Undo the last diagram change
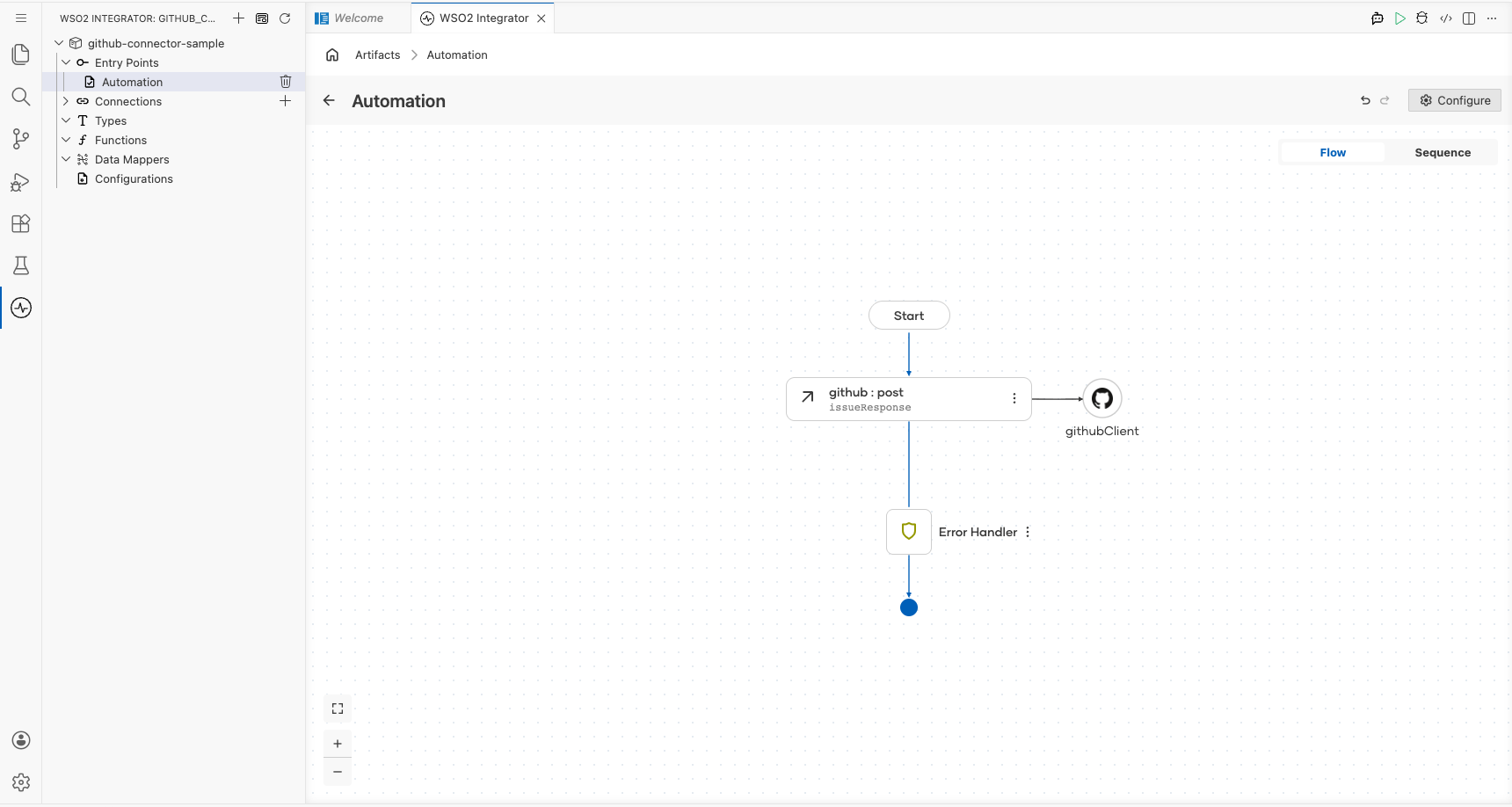Screen dimensions: 1512x807 (x=1365, y=100)
